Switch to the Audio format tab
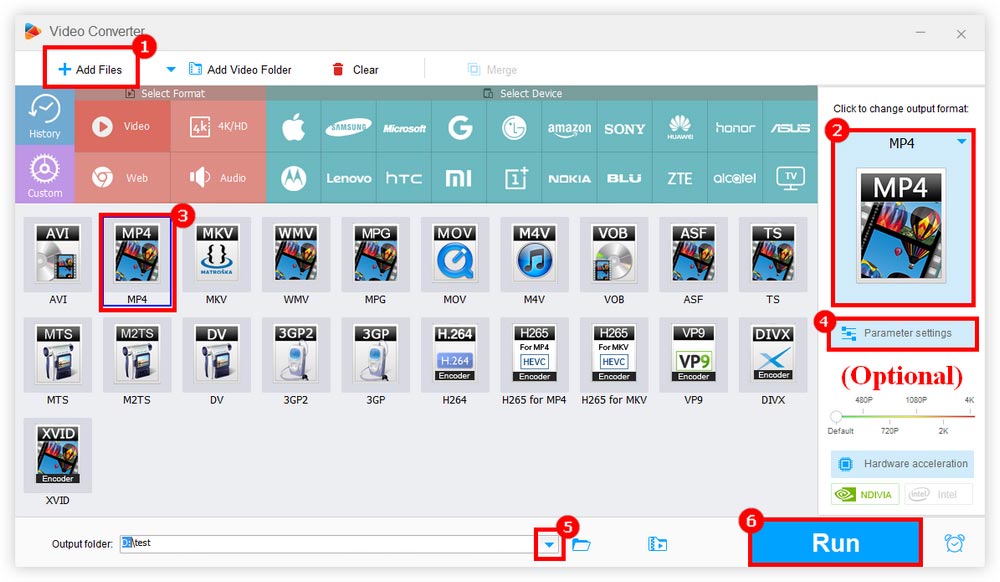The height and width of the screenshot is (582, 1000). [x=218, y=178]
